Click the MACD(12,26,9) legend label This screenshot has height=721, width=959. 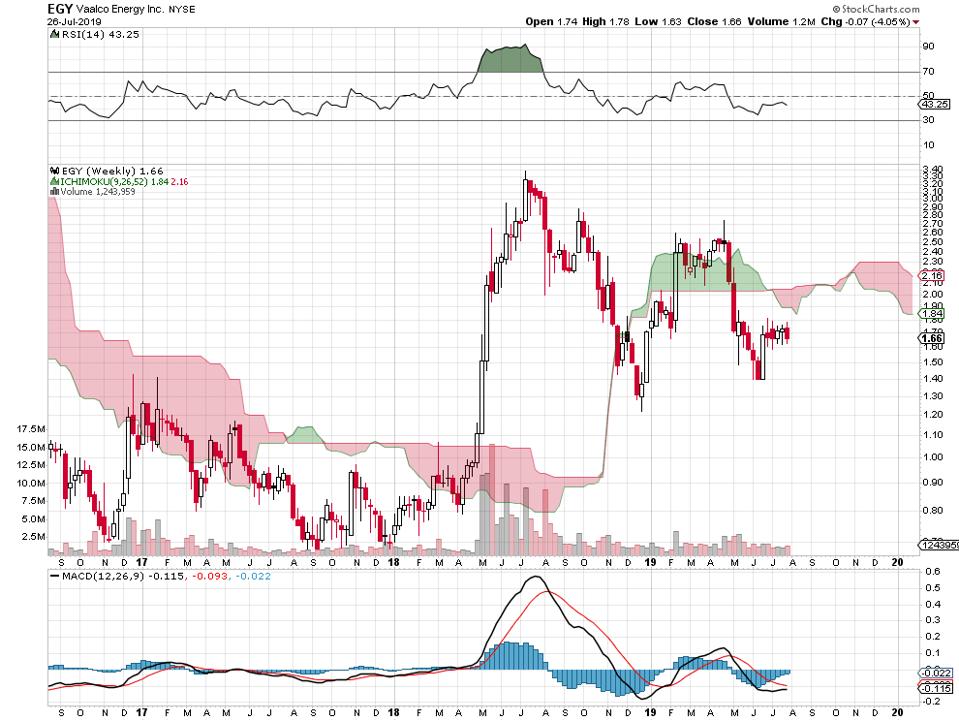[x=103, y=576]
